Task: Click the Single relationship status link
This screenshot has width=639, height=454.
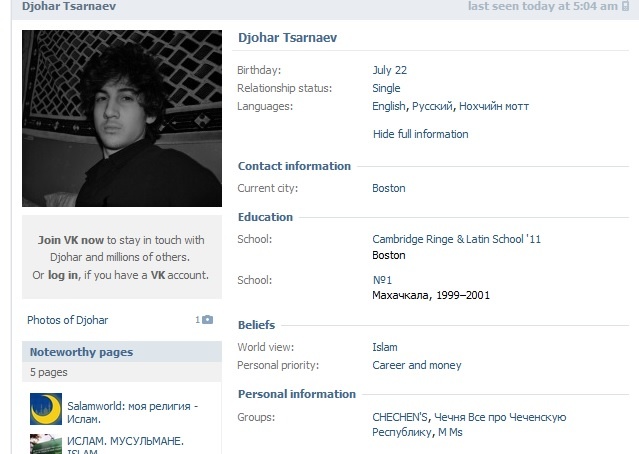Action: coord(386,88)
